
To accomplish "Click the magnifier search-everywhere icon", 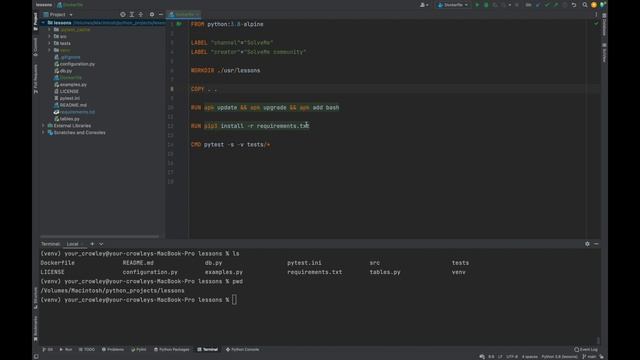I will 584,5.
